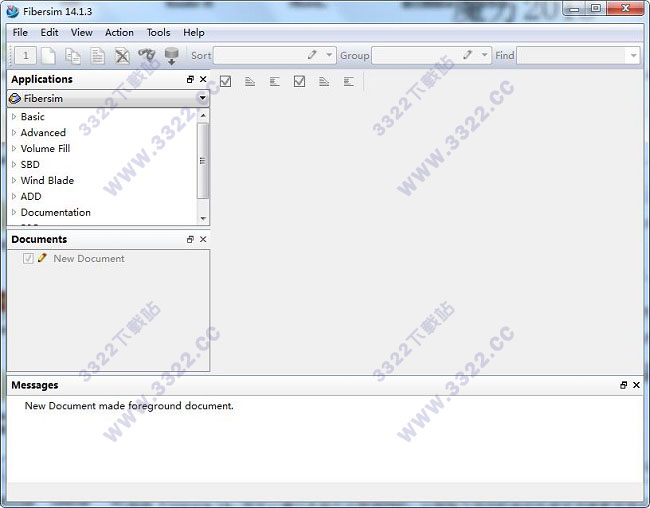
Task: Expand the Basic tree node
Action: pyautogui.click(x=14, y=117)
